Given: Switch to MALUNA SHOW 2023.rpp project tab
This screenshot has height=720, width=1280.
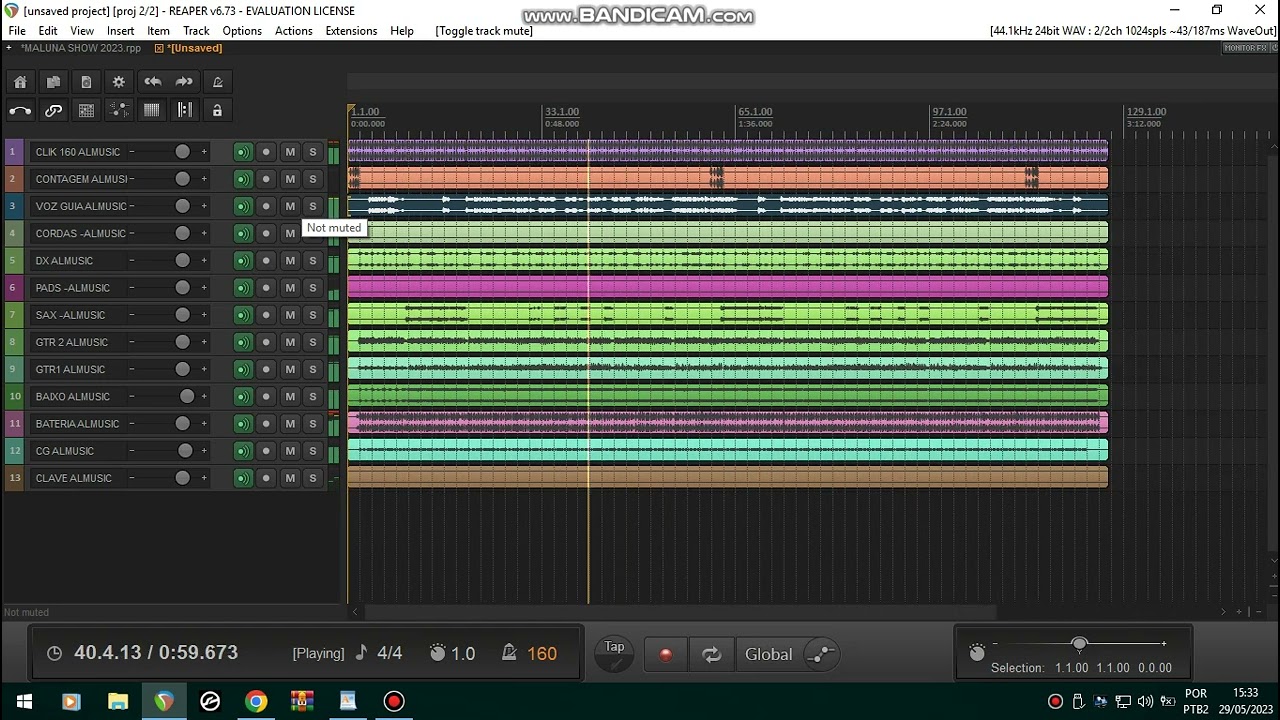Looking at the screenshot, I should point(82,48).
